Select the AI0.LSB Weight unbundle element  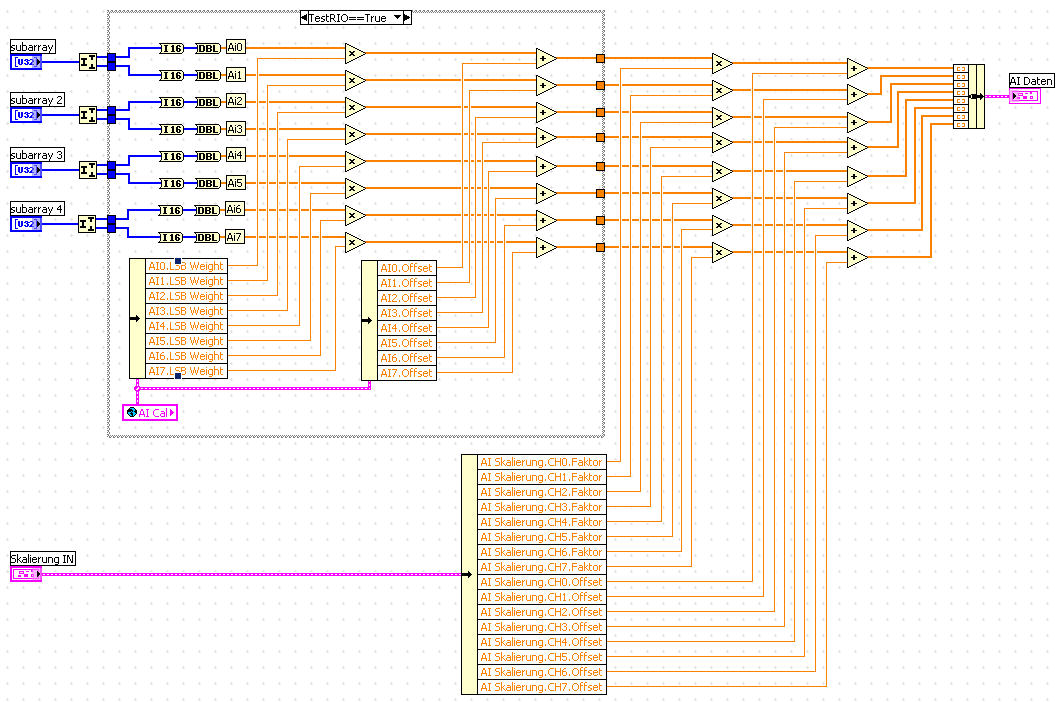pyautogui.click(x=186, y=266)
